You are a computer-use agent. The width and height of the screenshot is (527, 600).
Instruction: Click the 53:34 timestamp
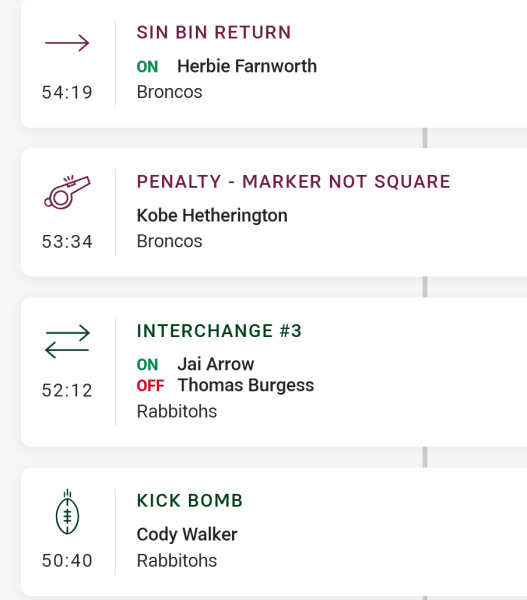point(67,242)
